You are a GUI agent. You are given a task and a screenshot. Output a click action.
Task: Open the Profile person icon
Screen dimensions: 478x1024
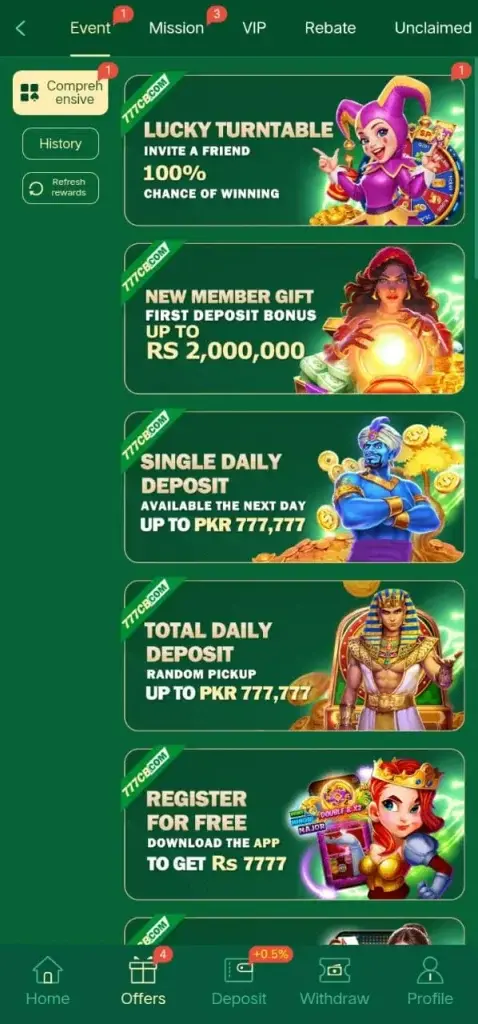click(430, 970)
